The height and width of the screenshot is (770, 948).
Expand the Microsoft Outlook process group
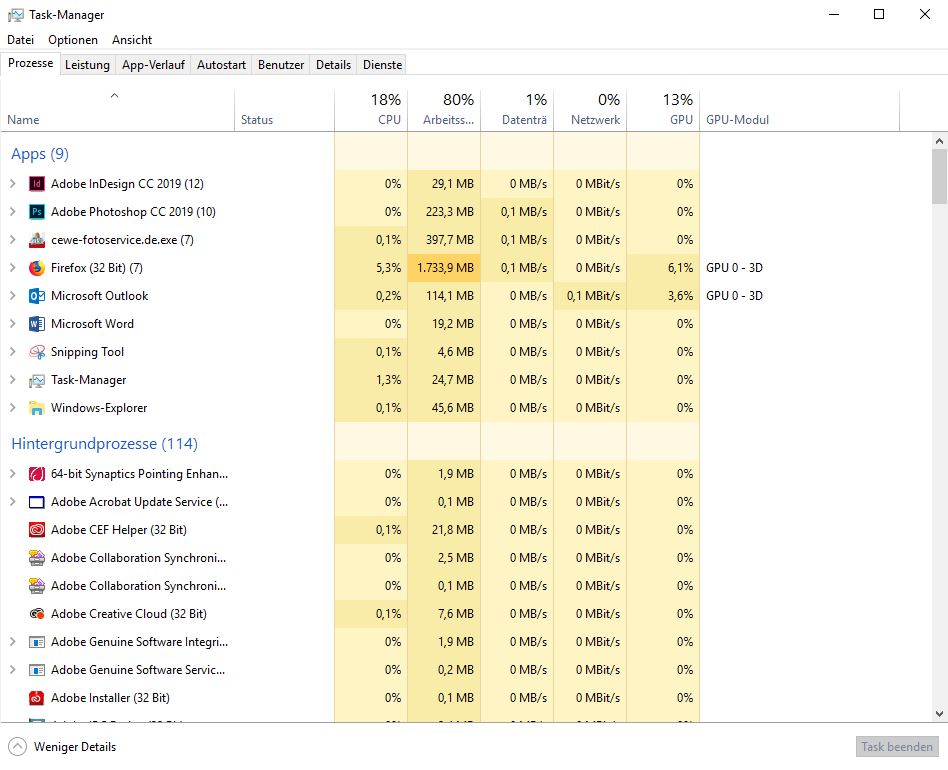pyautogui.click(x=13, y=296)
